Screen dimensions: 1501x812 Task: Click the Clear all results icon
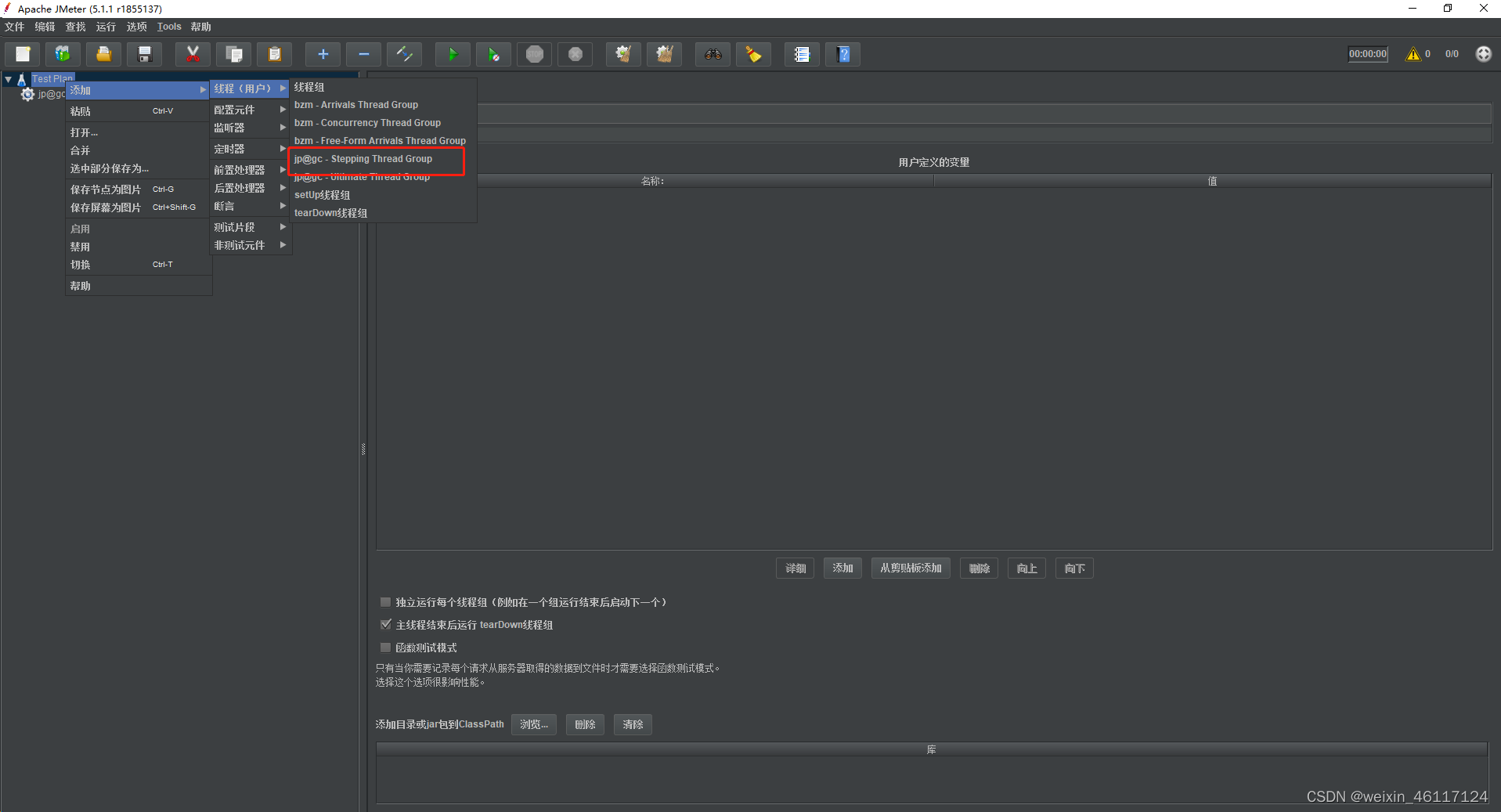click(x=664, y=54)
